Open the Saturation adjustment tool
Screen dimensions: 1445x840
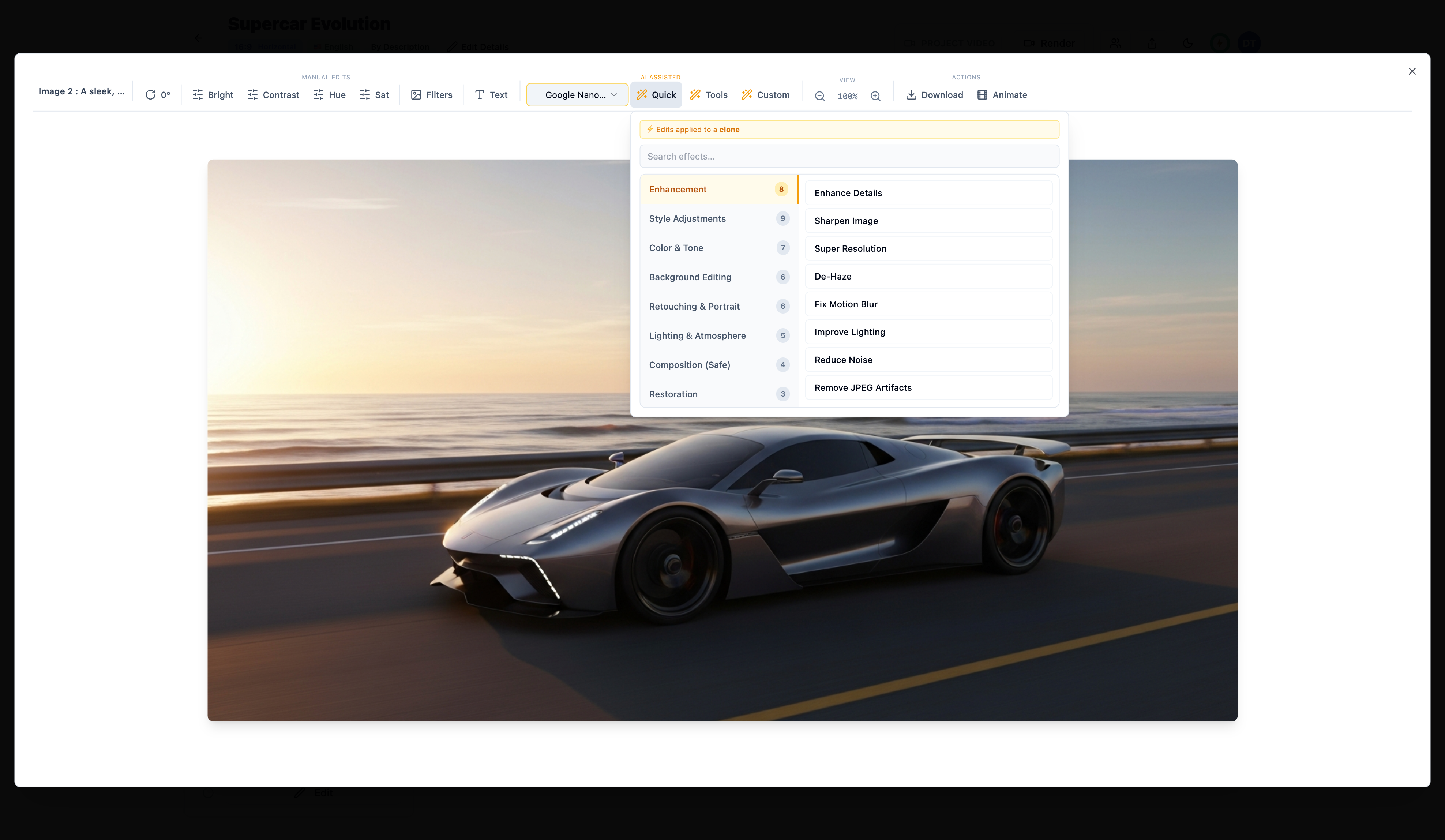375,95
